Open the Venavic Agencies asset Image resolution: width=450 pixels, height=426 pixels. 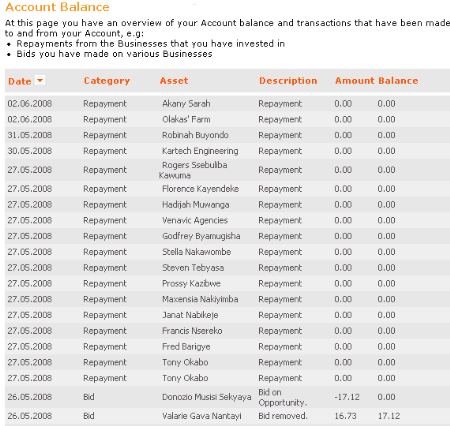(195, 220)
